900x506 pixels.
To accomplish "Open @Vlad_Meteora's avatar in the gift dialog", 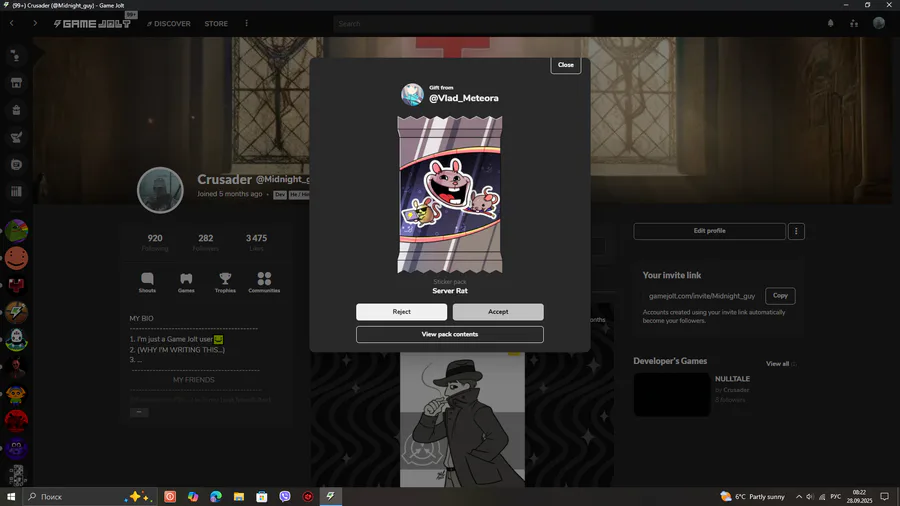I will (412, 94).
